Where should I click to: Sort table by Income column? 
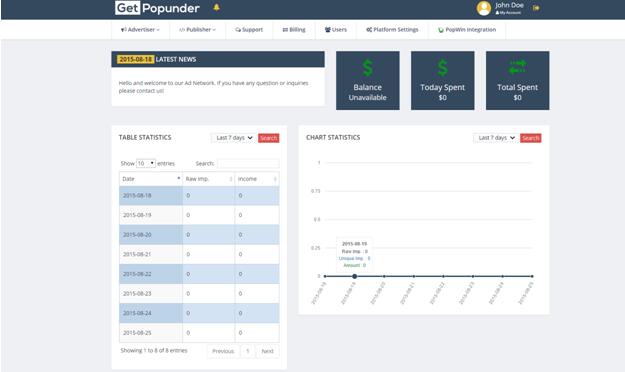[x=257, y=179]
